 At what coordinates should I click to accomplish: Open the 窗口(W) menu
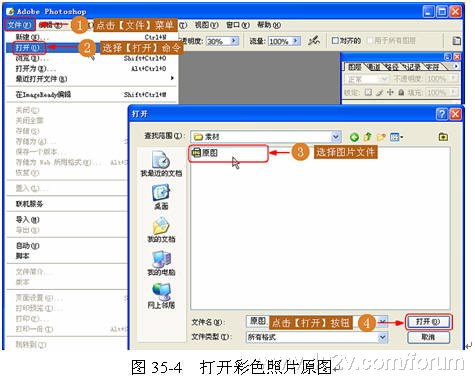click(x=238, y=25)
